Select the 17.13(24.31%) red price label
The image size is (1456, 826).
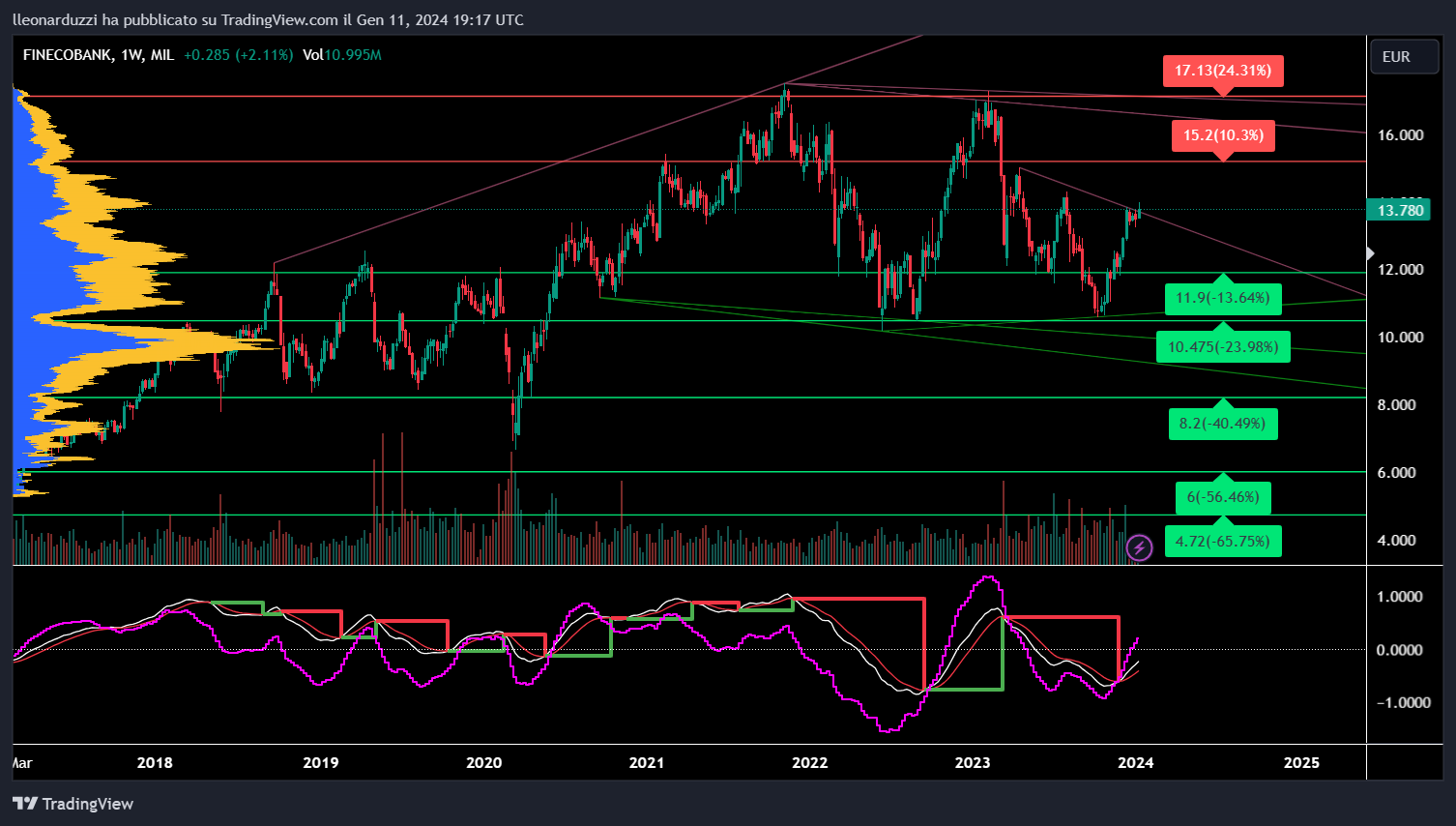pyautogui.click(x=1223, y=71)
